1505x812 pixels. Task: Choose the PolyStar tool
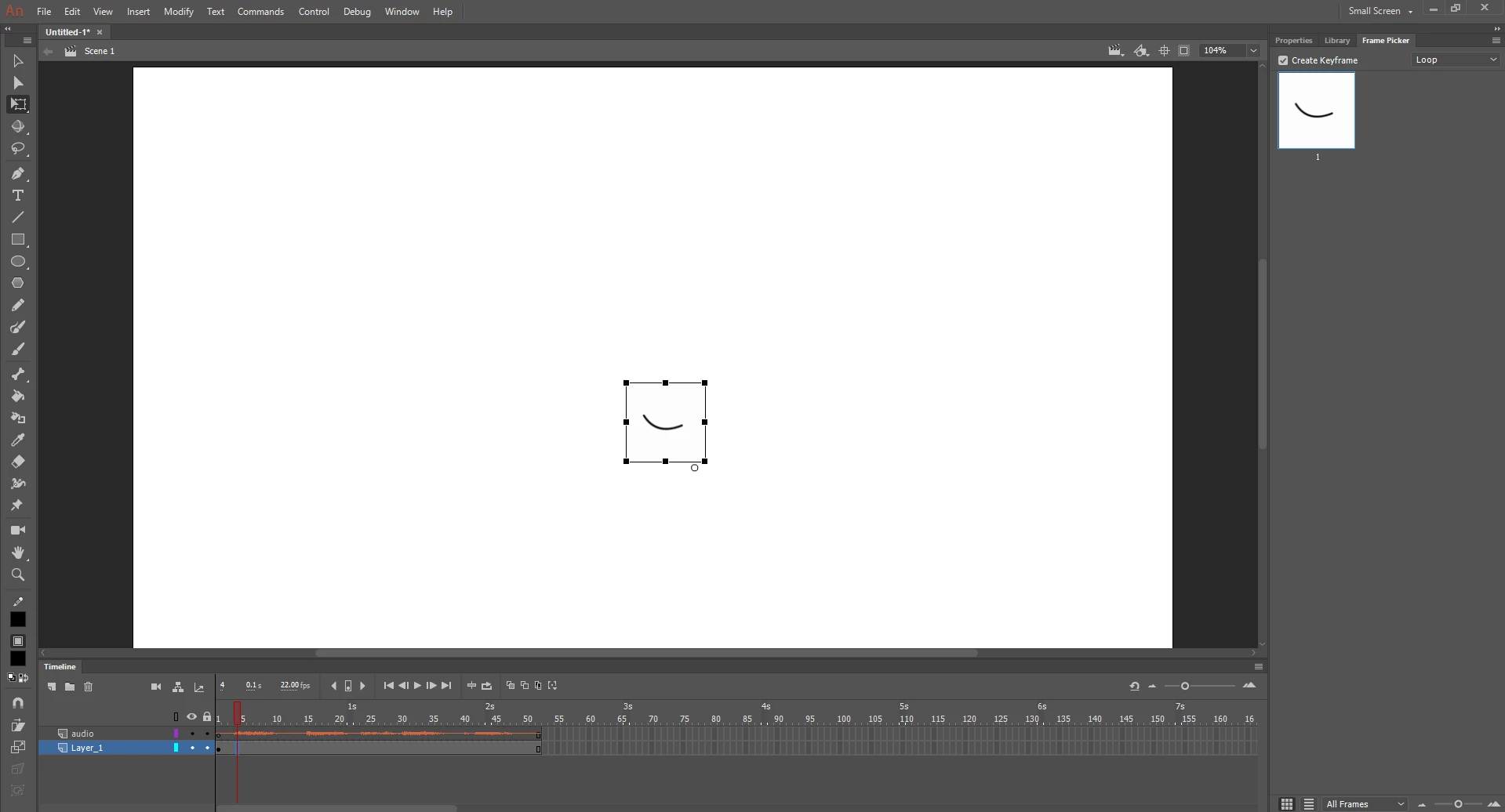[x=18, y=283]
